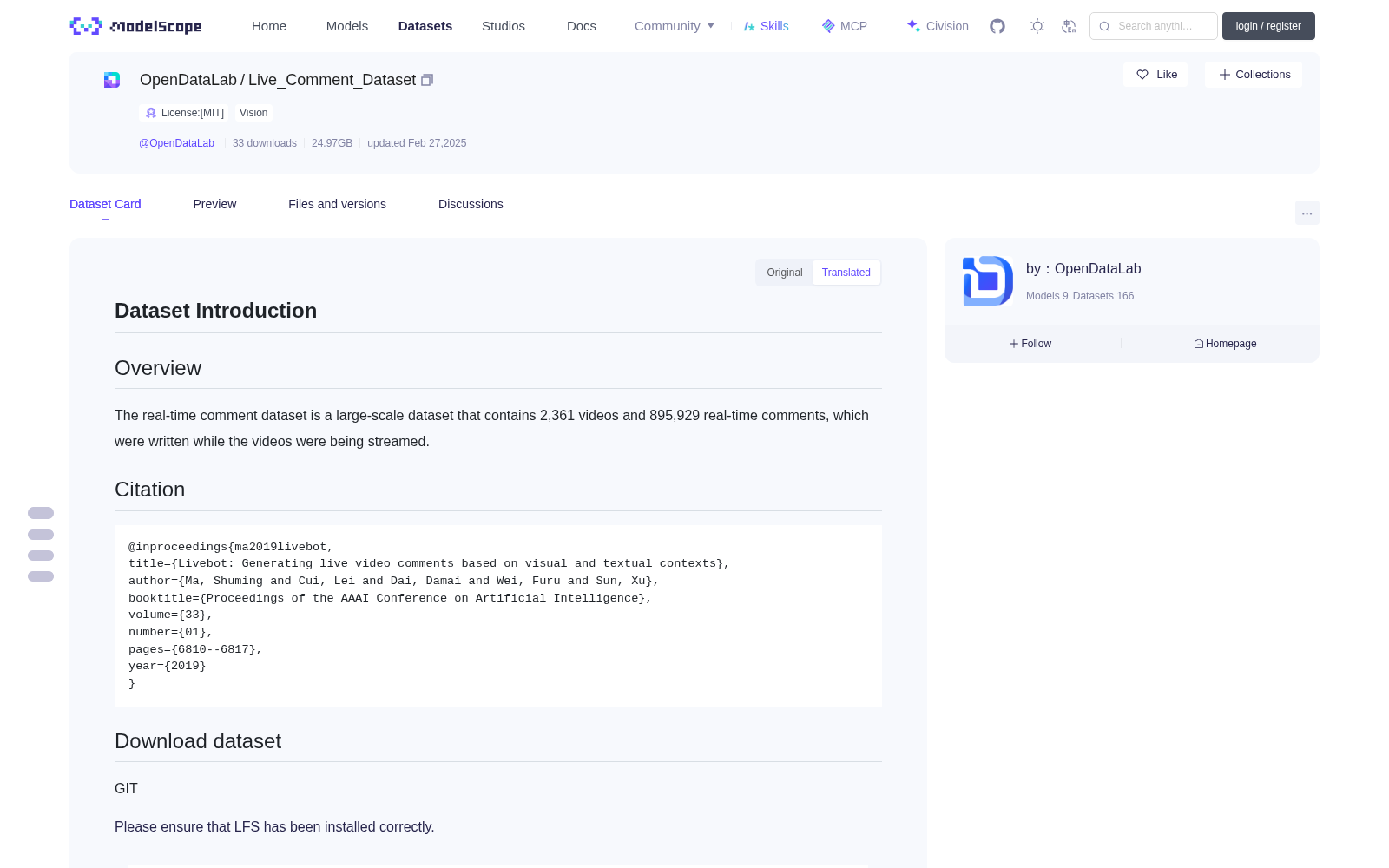Click fourth page outline marker pill

(41, 576)
